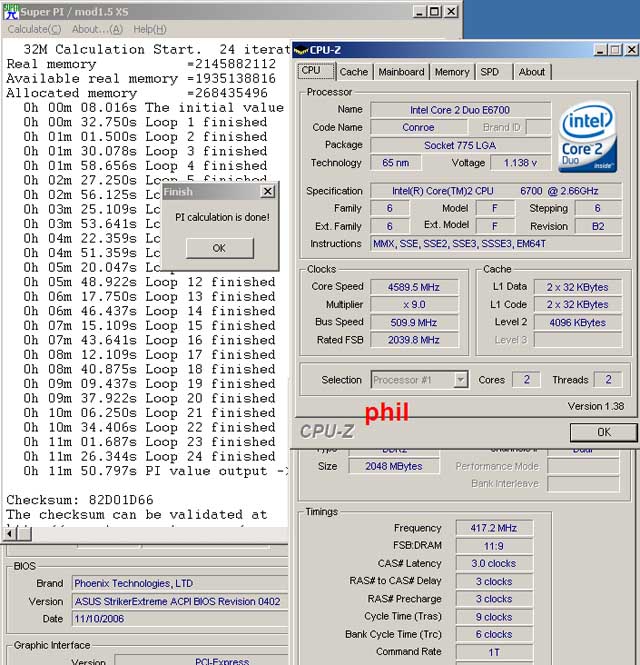Switch to the Memory tab

click(x=452, y=72)
